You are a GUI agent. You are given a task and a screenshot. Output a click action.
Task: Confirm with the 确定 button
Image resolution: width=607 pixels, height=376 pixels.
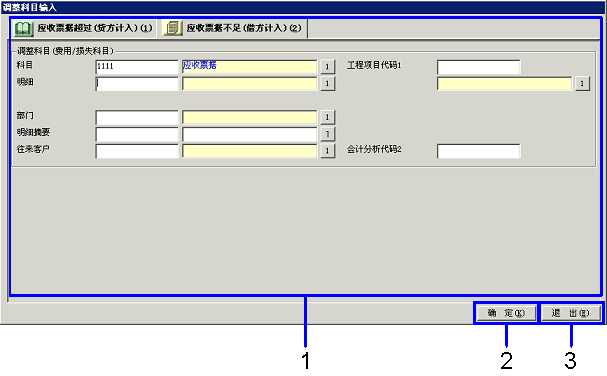[x=506, y=313]
